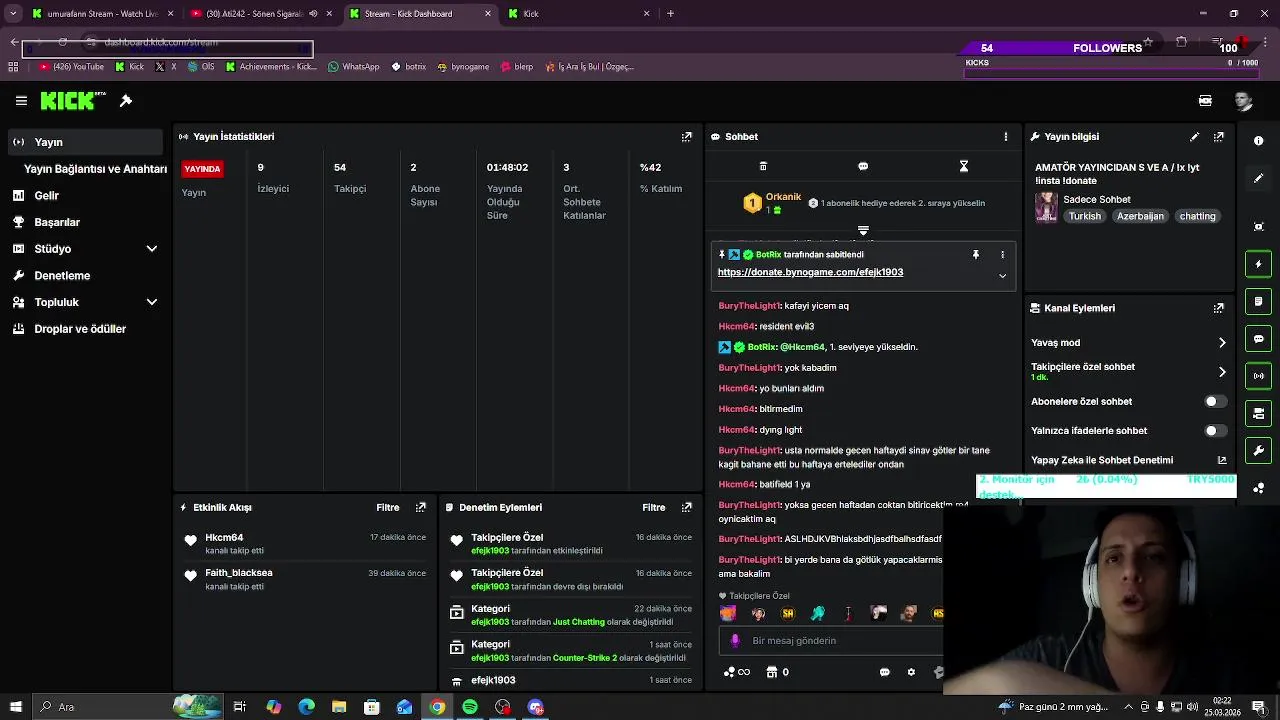Click the Azerbaijan tag in stream info
The height and width of the screenshot is (720, 1280).
pos(1140,216)
